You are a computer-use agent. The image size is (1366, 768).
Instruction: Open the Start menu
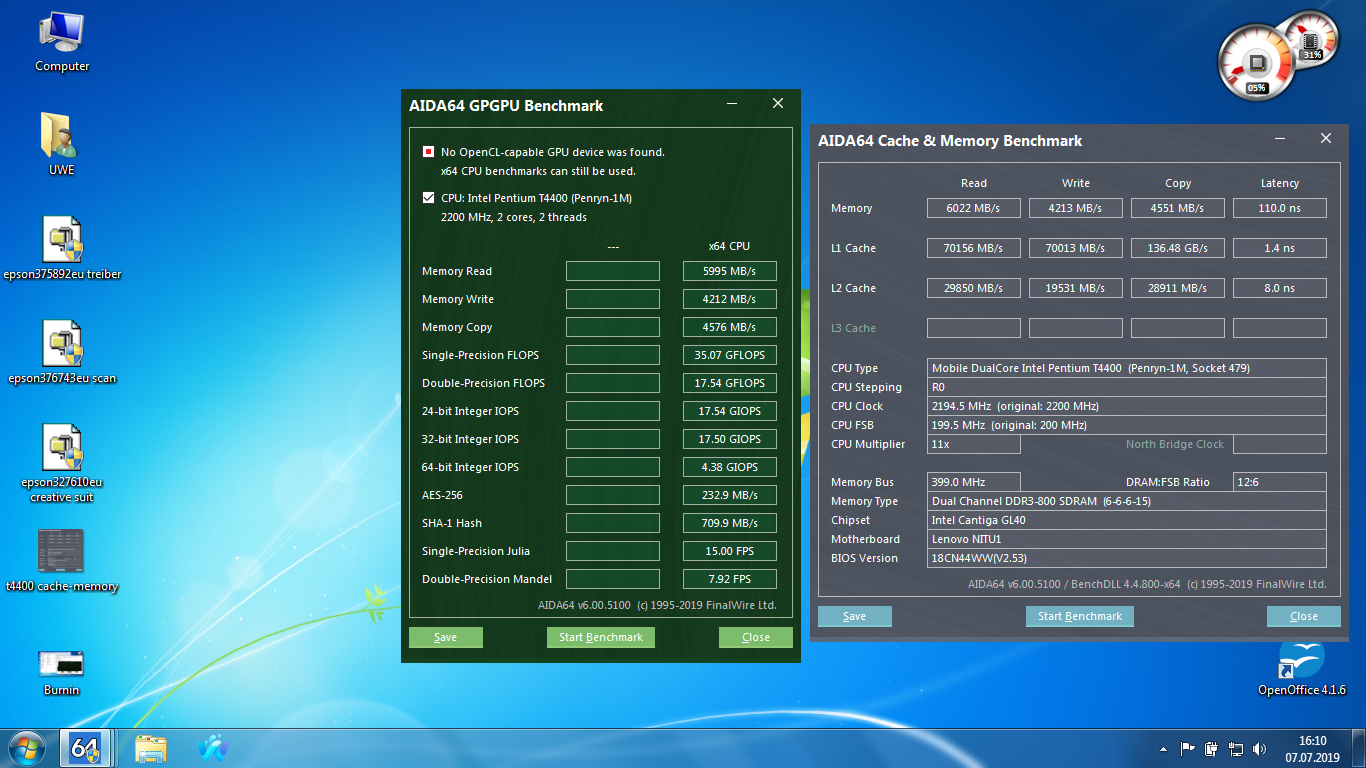(x=25, y=747)
